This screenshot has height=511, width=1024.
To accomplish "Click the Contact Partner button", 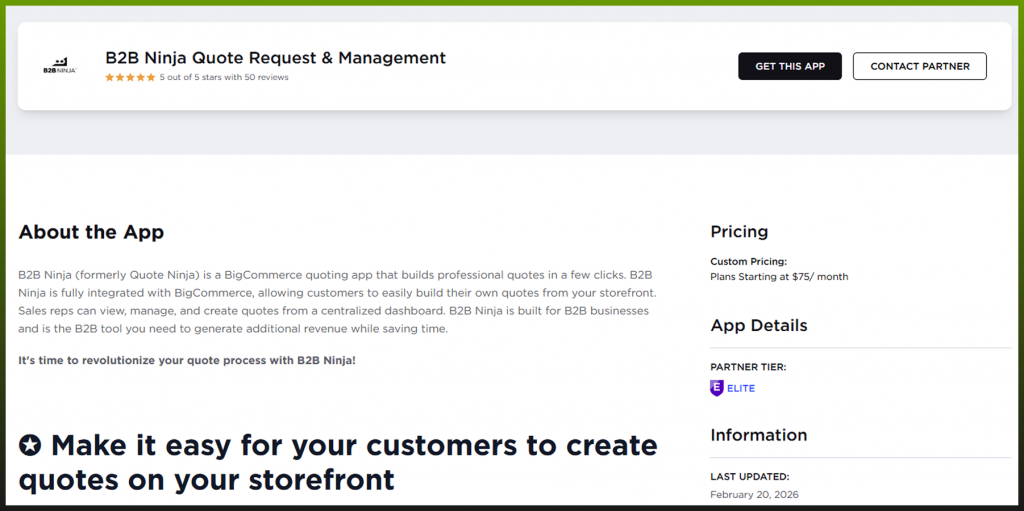I will pos(920,66).
